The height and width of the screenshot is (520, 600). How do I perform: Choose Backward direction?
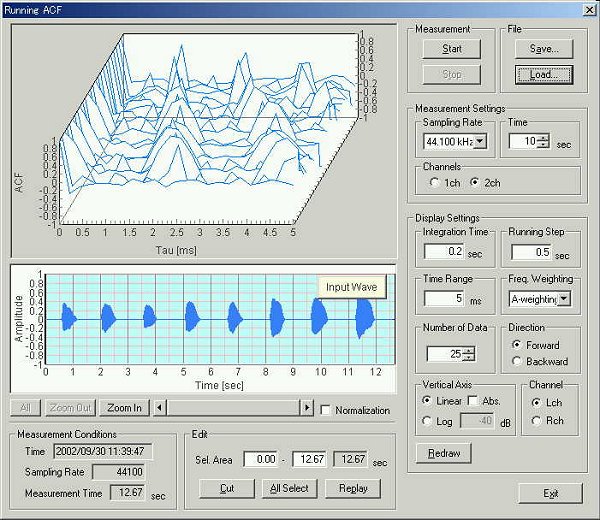(516, 361)
